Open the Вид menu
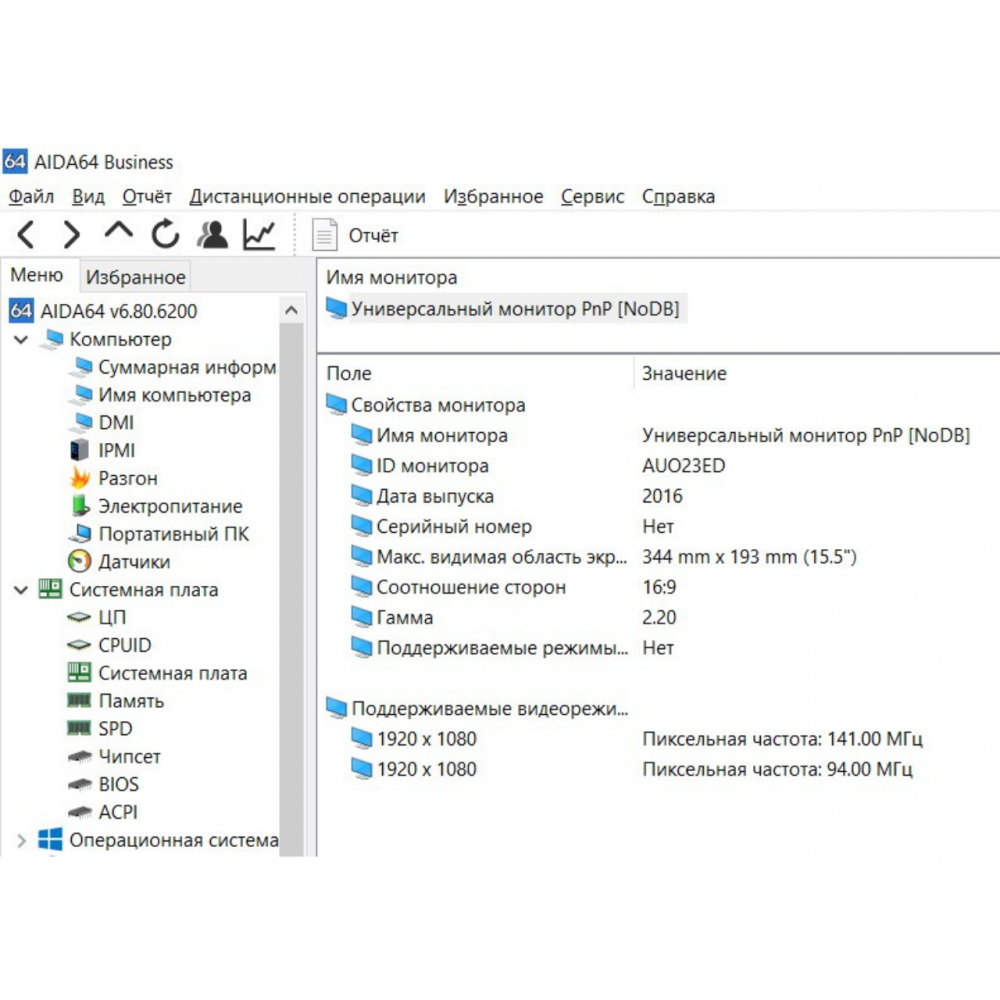Viewport: 1000px width, 1000px height. (x=88, y=196)
